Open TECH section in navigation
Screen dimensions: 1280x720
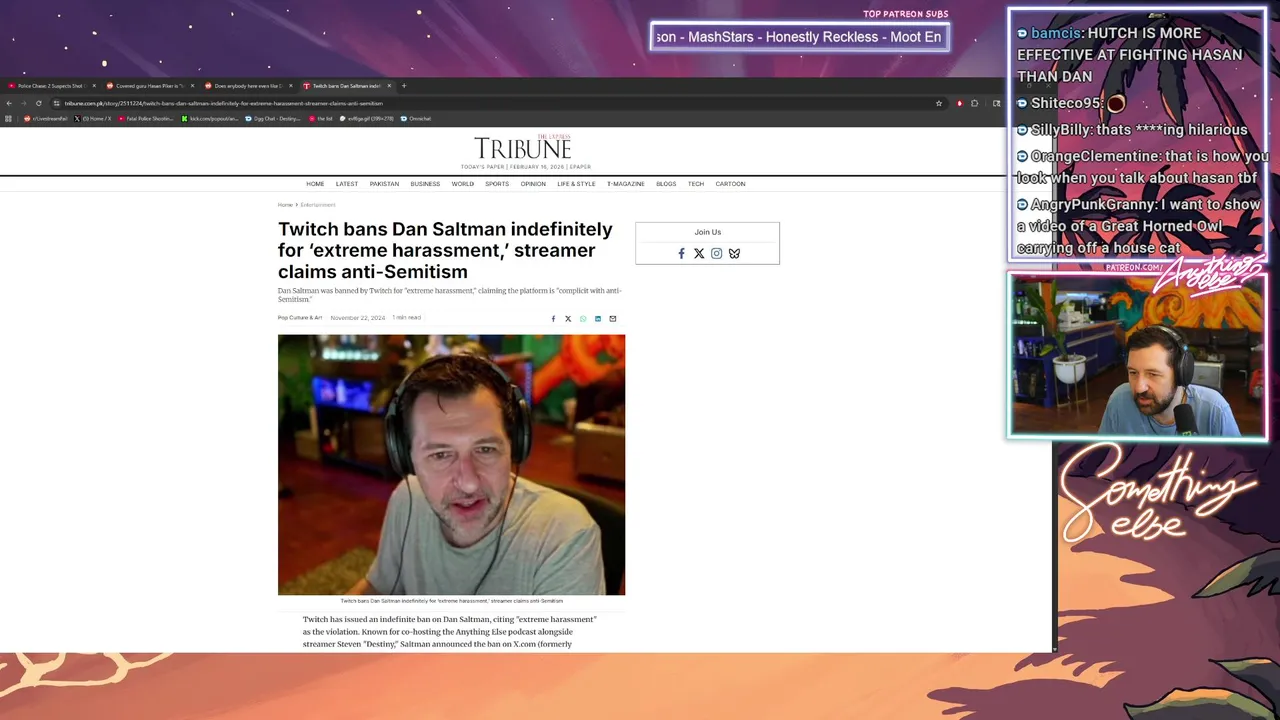coord(696,184)
